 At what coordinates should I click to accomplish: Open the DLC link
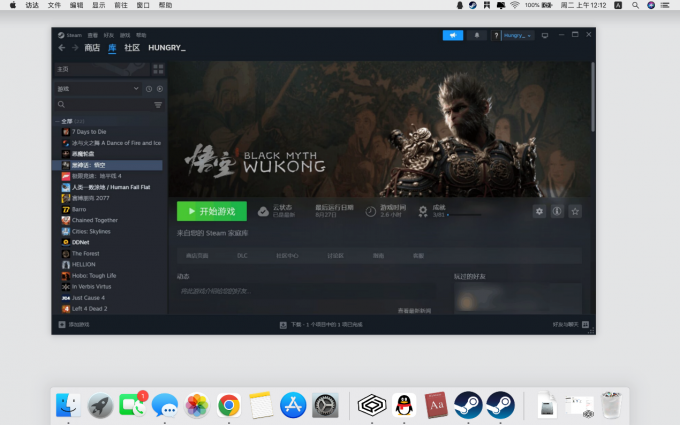242,256
